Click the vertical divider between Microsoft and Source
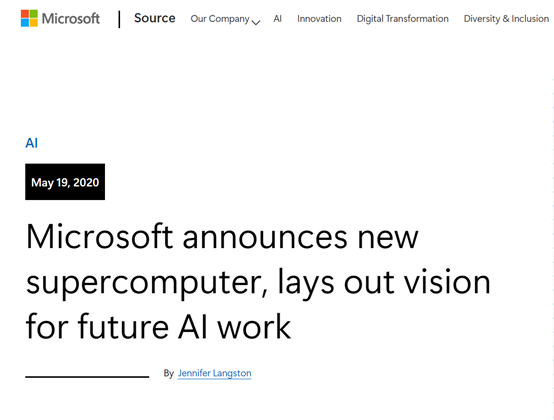Screen dimensions: 554x420 point(119,19)
